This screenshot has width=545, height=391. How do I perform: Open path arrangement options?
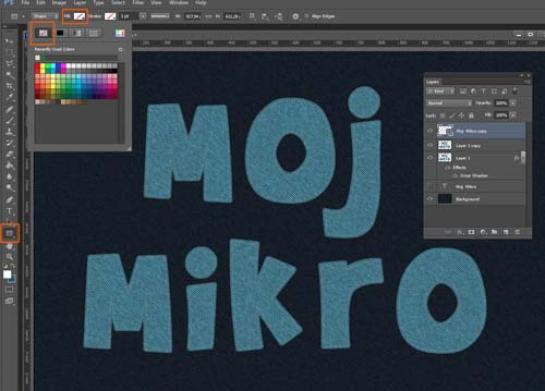279,16
